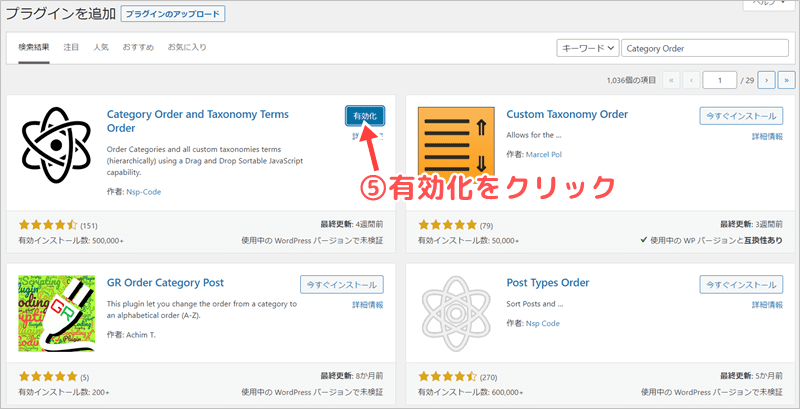800x409 pixels.
Task: Switch to the 注目 tab
Action: click(x=72, y=47)
